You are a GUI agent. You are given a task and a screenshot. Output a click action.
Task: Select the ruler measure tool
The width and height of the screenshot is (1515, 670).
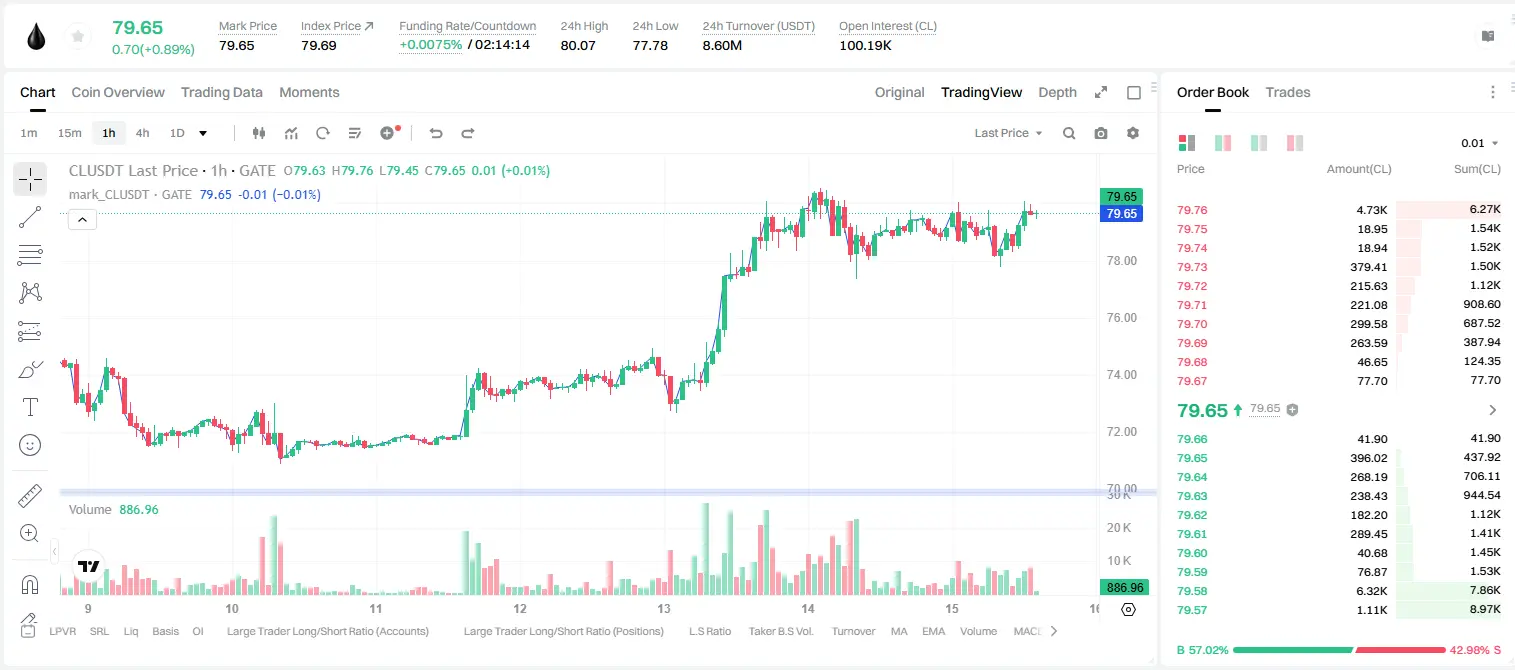pos(30,496)
